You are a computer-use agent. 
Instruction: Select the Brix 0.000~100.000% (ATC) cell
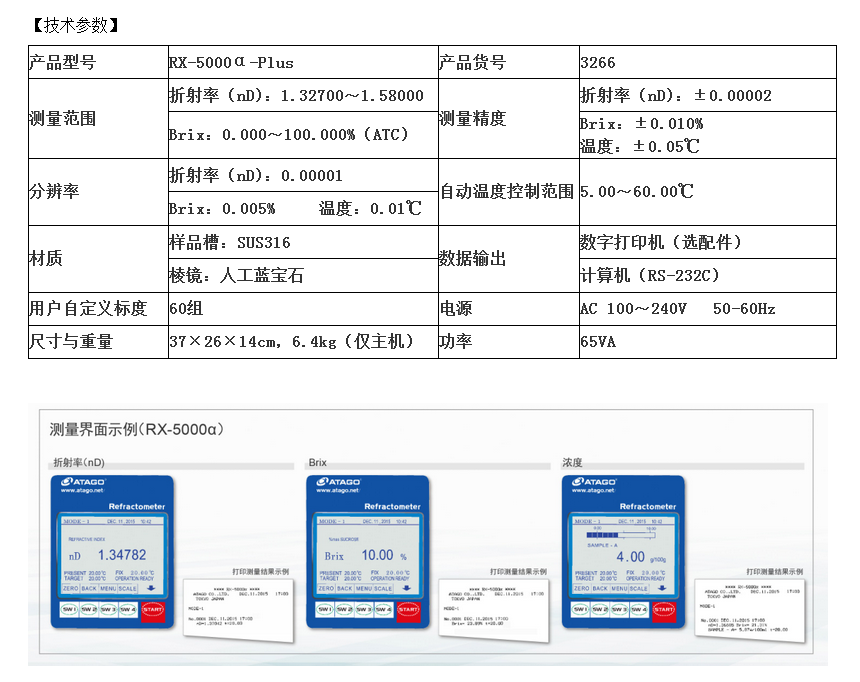point(303,135)
